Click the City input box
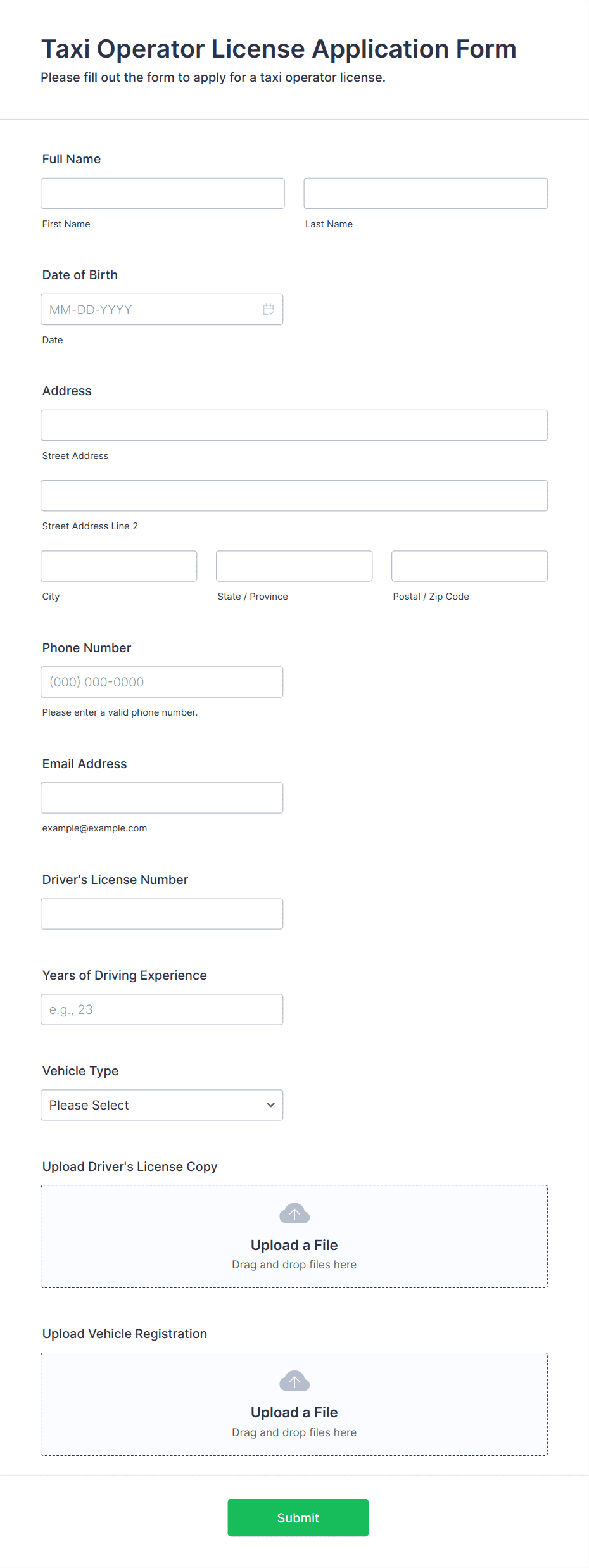 click(x=119, y=566)
